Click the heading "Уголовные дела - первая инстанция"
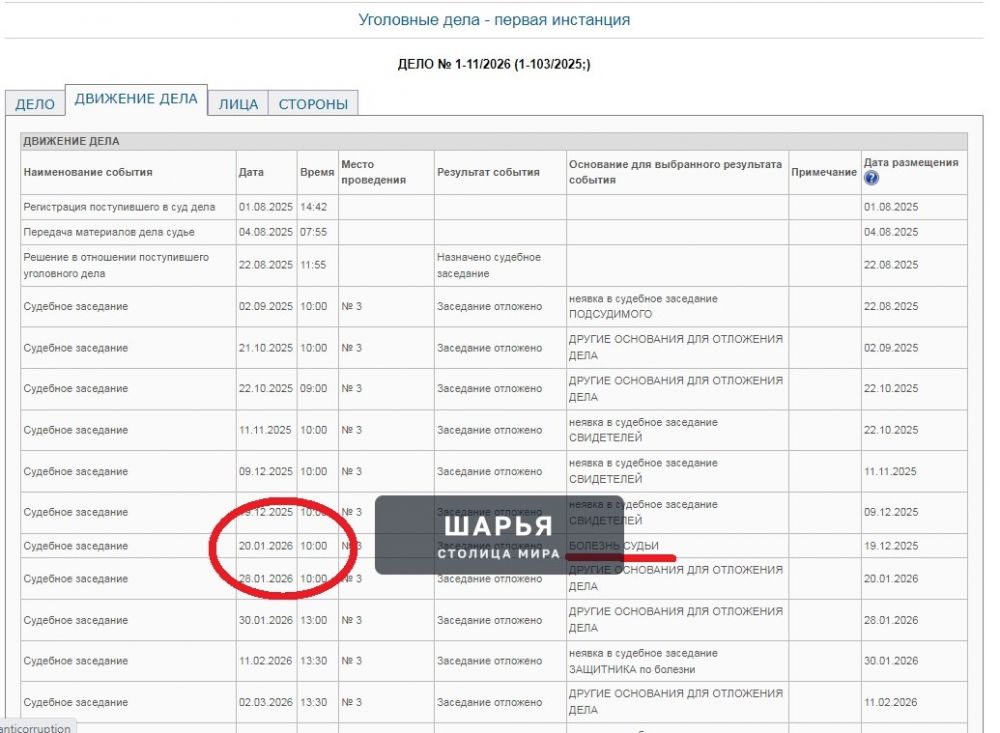 tap(494, 20)
